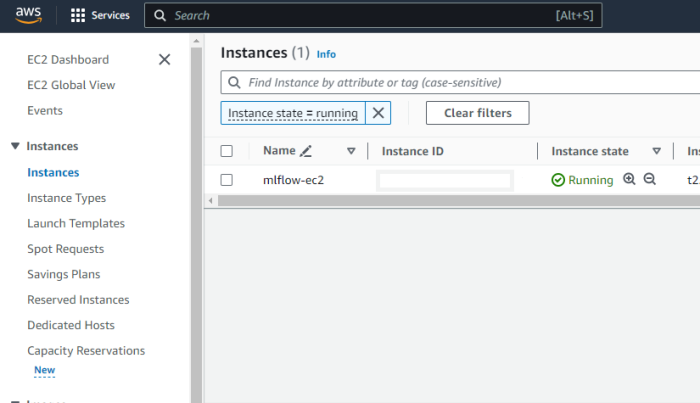700x403 pixels.
Task: Open EC2 Global View
Action: click(x=71, y=85)
